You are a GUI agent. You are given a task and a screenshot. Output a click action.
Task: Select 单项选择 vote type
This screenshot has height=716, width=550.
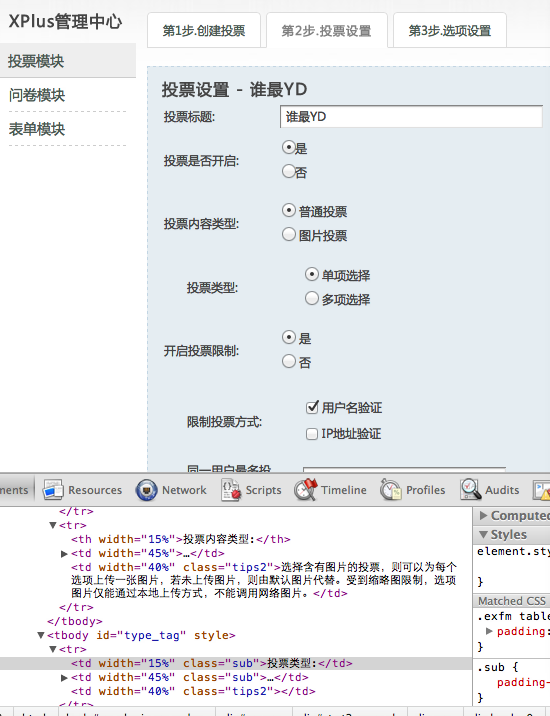point(312,274)
